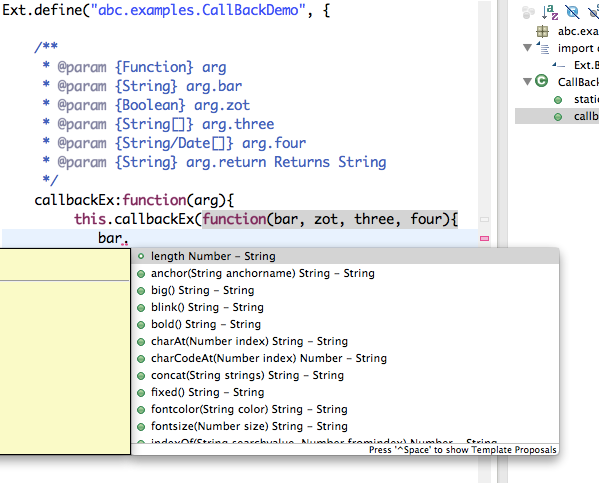Click the green dot icon beside static

click(x=558, y=100)
